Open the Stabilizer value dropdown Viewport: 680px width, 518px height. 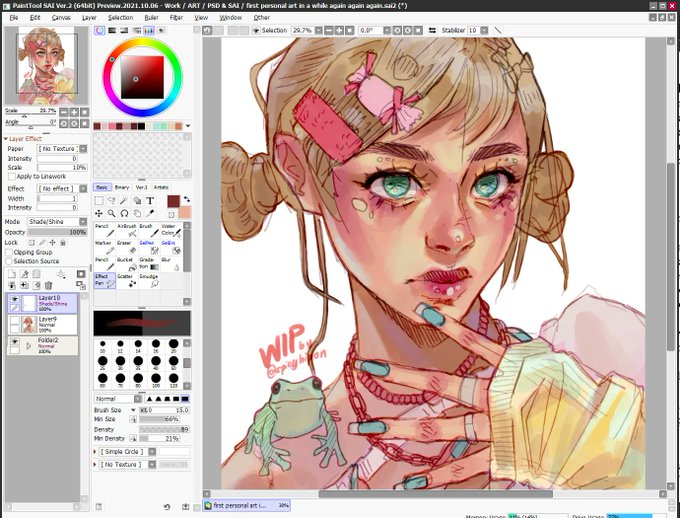(484, 30)
